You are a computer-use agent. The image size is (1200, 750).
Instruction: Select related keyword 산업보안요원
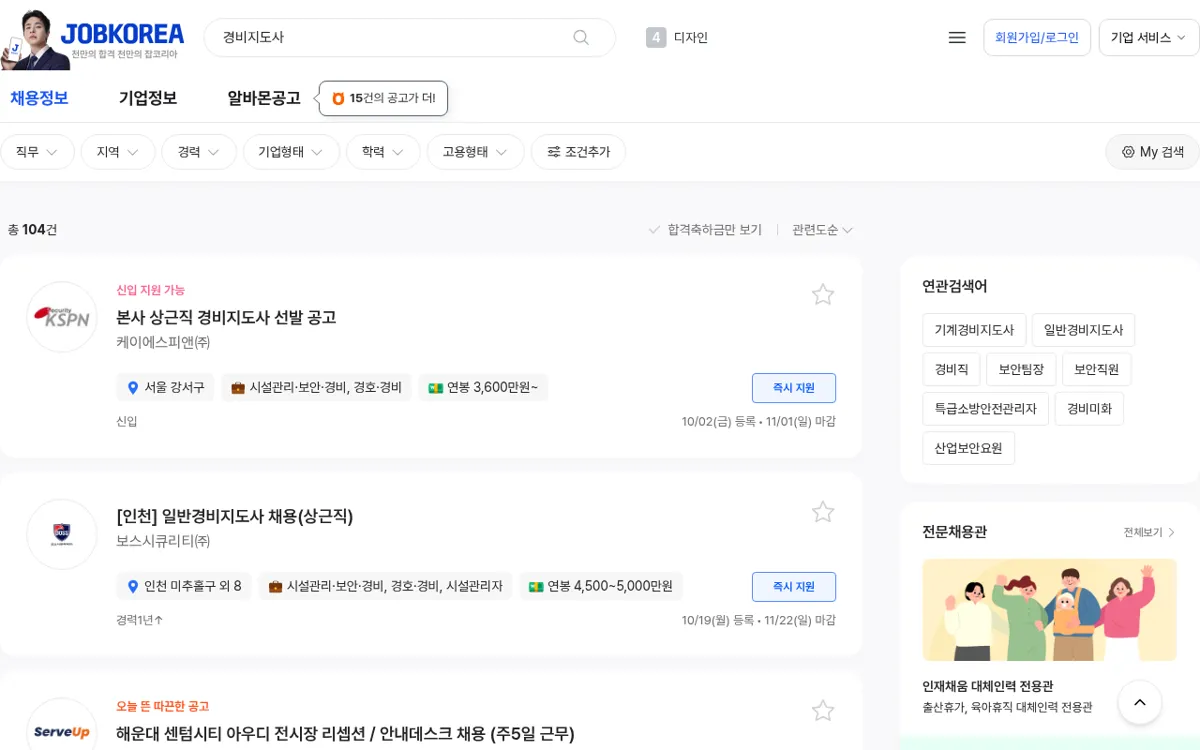click(968, 448)
